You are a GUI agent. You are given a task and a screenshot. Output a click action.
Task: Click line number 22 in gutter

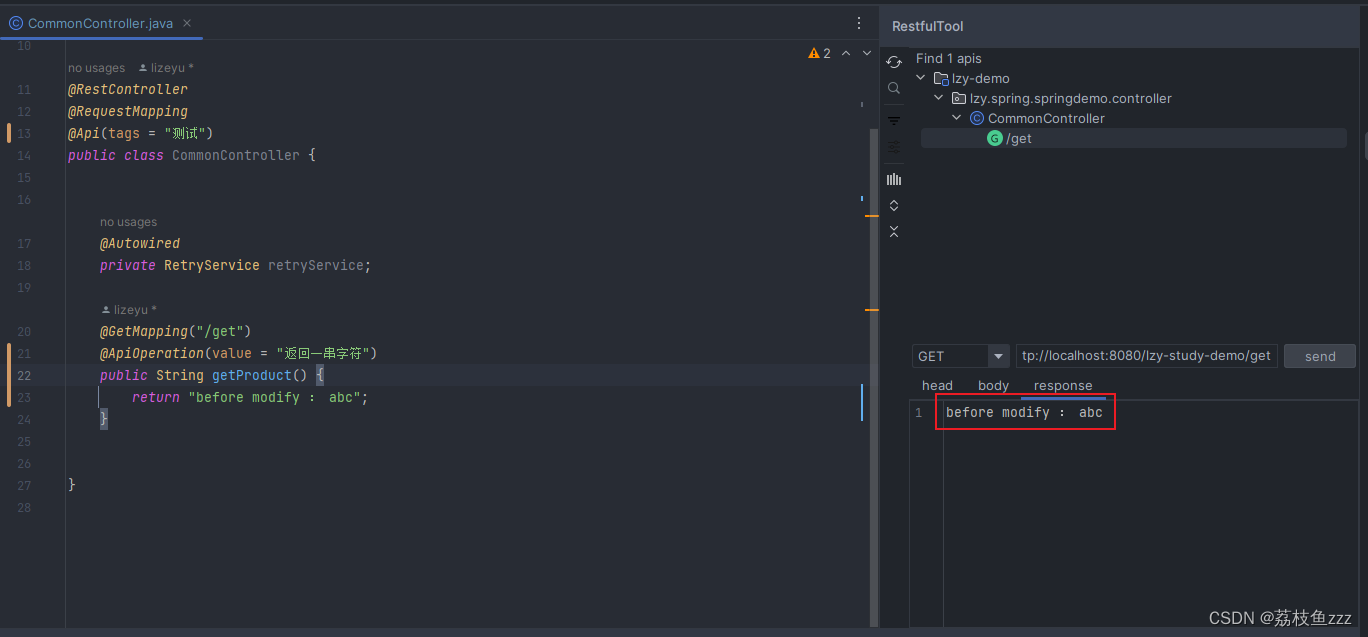[x=25, y=375]
